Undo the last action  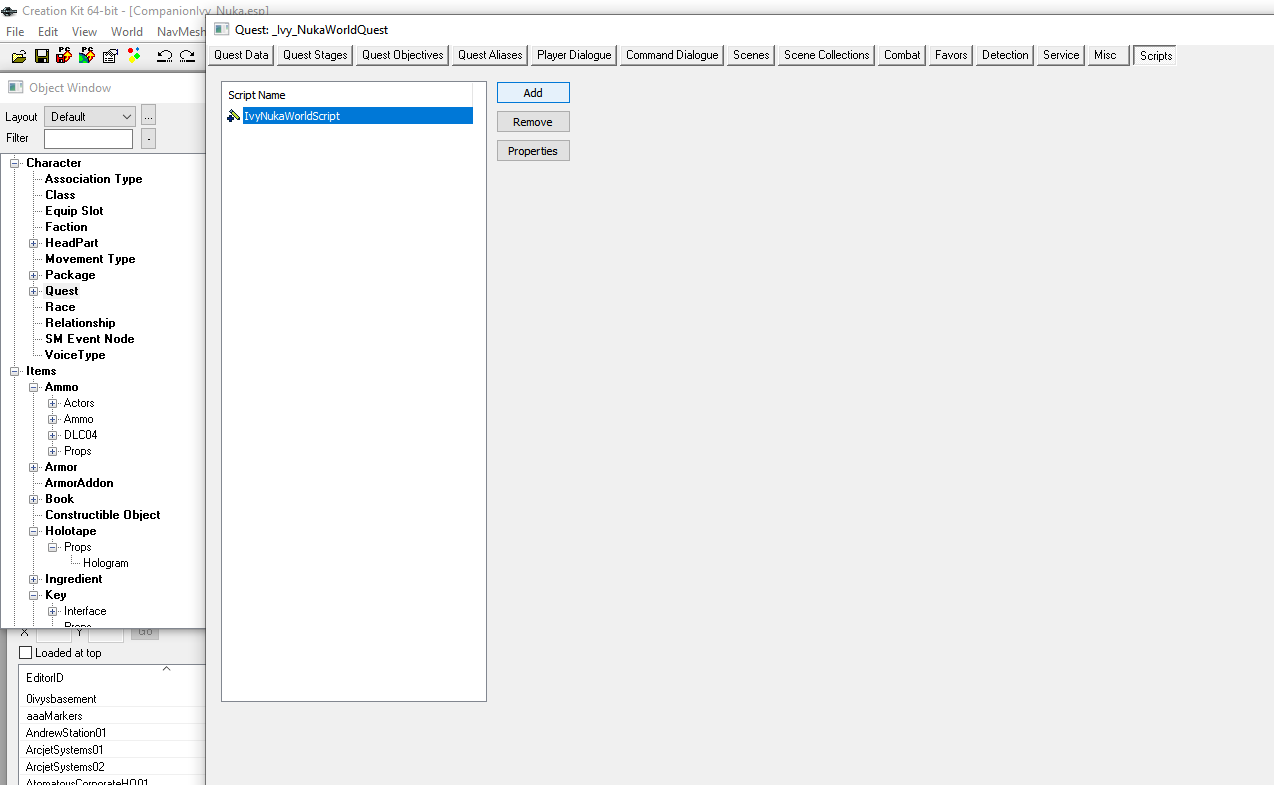pyautogui.click(x=164, y=57)
